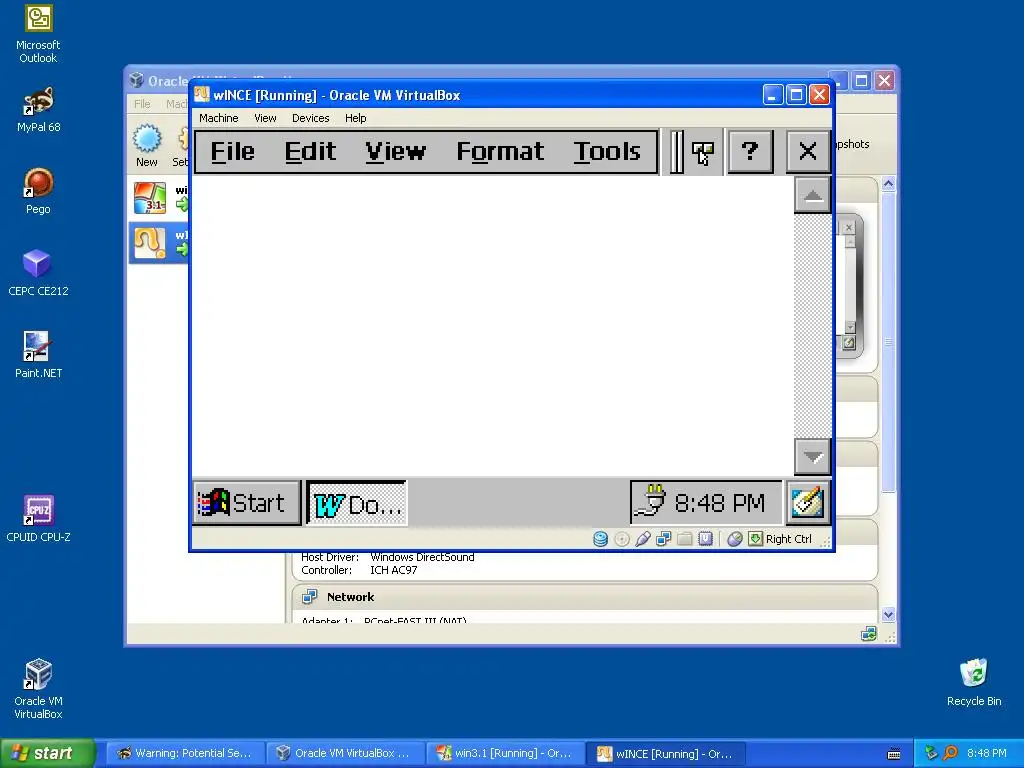Click the host key green arrow icon
Screen dimensions: 1024x768
click(756, 539)
